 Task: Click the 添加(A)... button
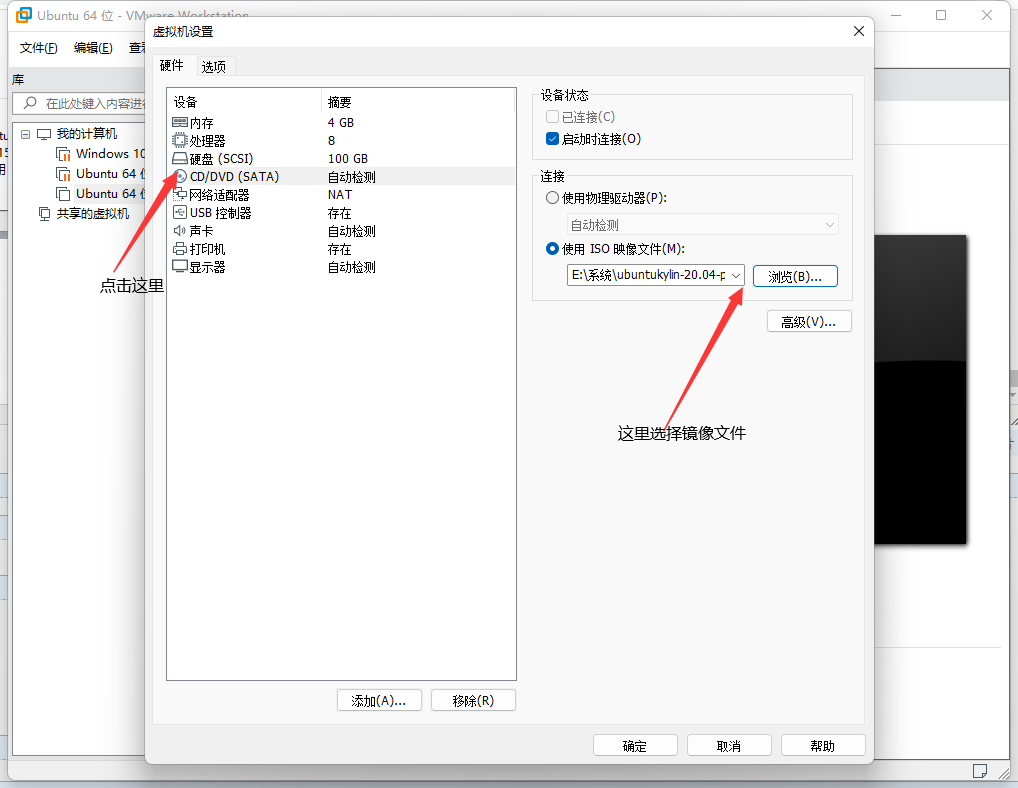click(379, 700)
